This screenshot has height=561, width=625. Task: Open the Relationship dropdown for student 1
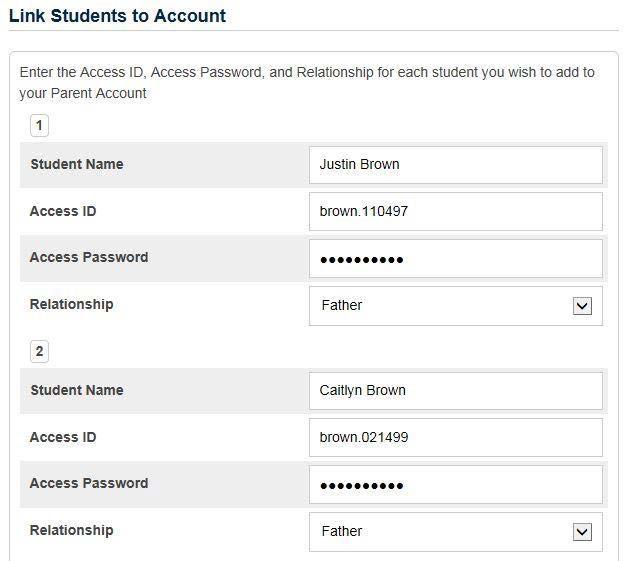tap(455, 306)
